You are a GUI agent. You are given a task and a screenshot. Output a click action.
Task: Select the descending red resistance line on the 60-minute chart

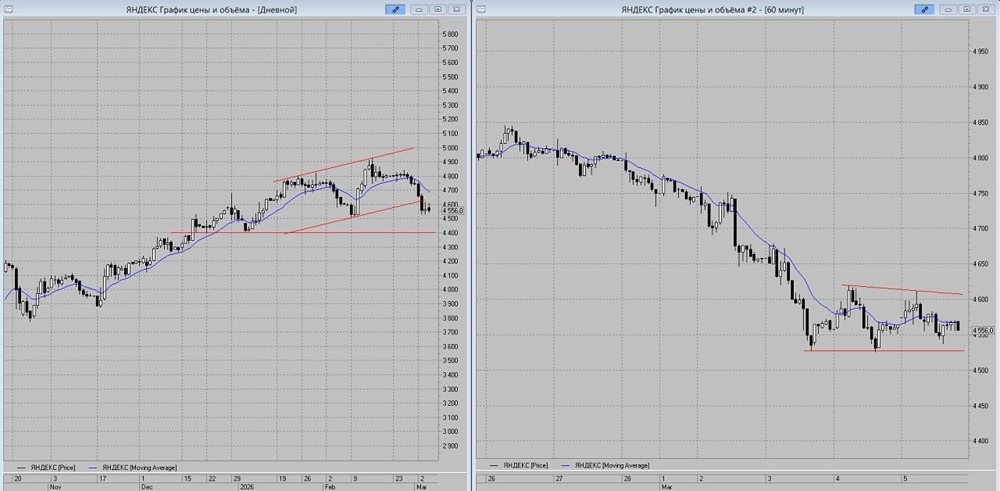coord(902,289)
